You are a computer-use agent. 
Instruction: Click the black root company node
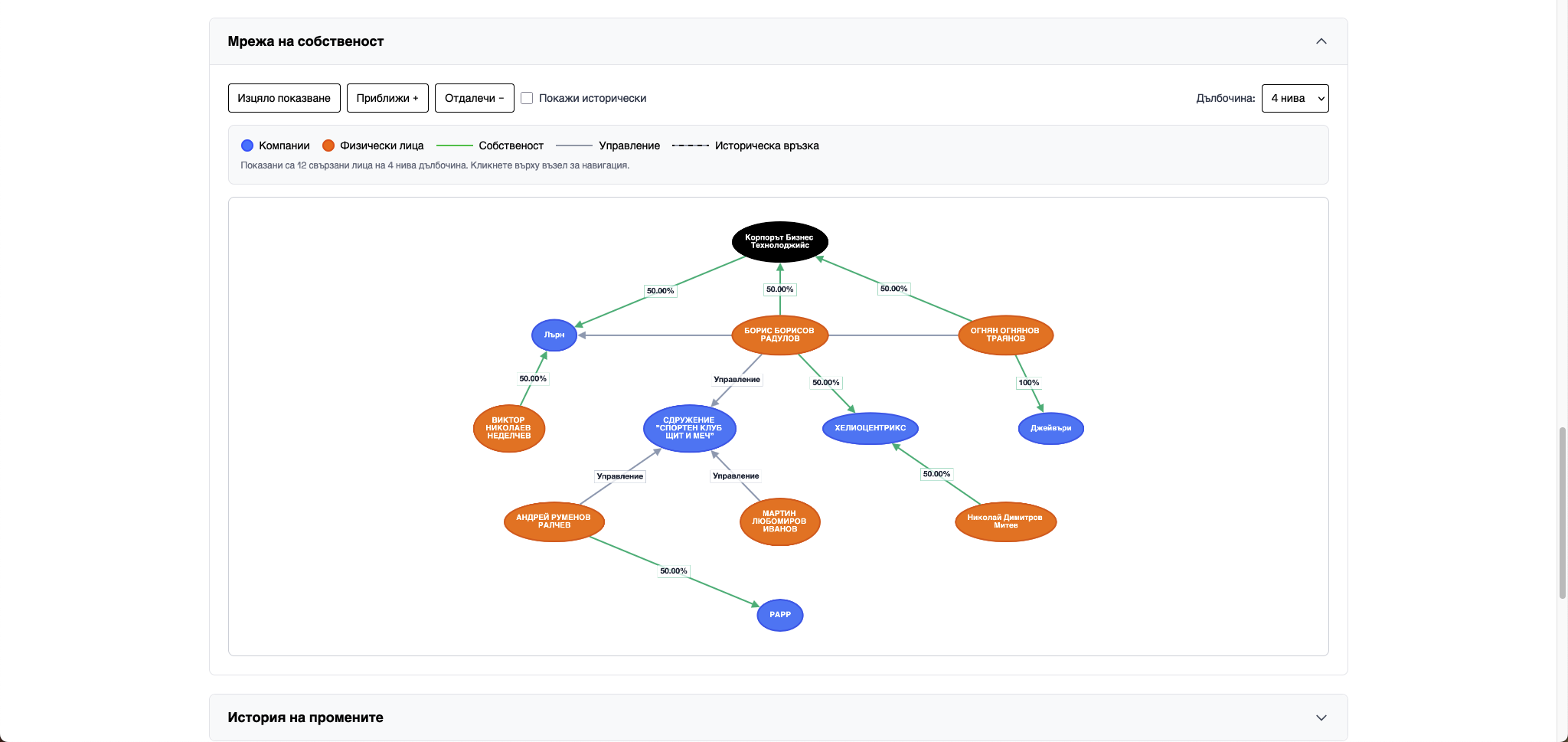point(779,242)
